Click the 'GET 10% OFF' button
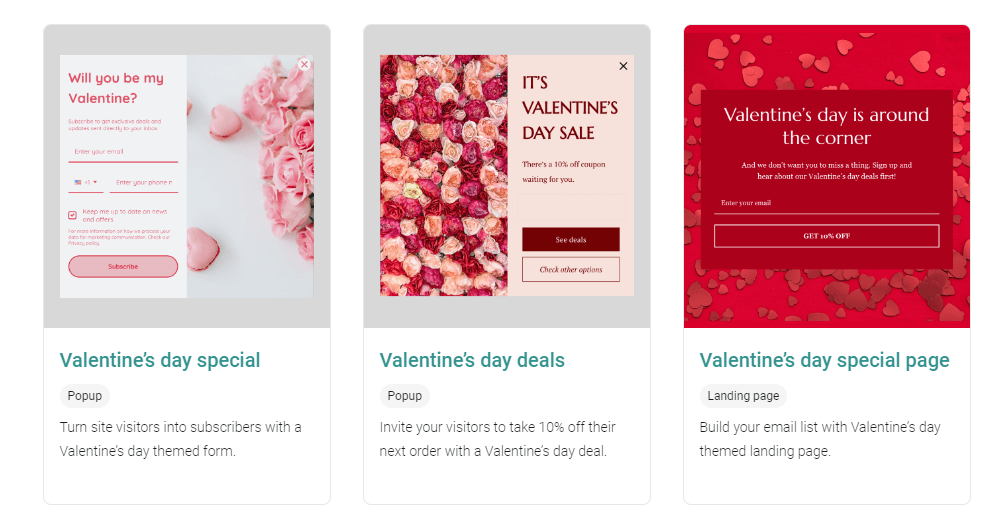1005x526 pixels. pyautogui.click(x=826, y=236)
